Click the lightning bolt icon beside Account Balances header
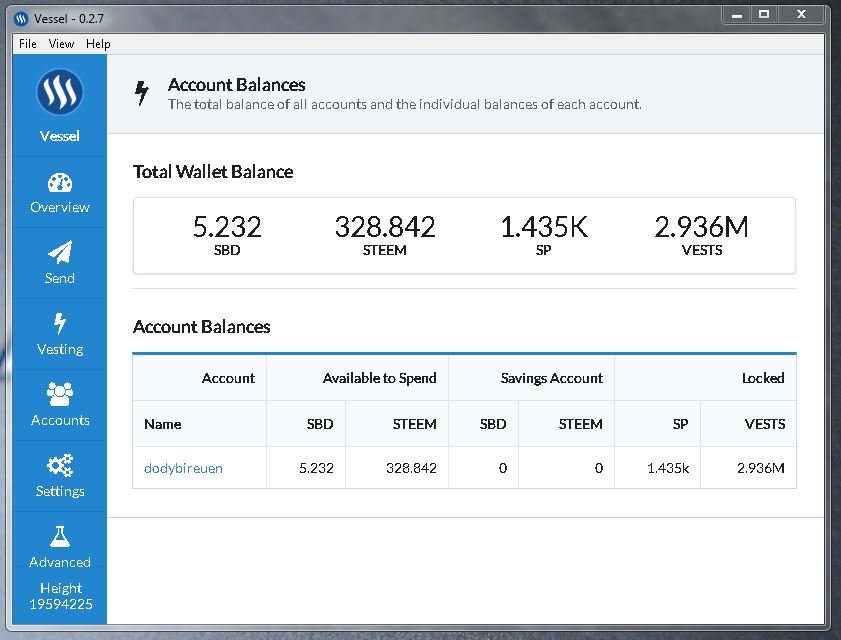This screenshot has width=841, height=640. 142,93
